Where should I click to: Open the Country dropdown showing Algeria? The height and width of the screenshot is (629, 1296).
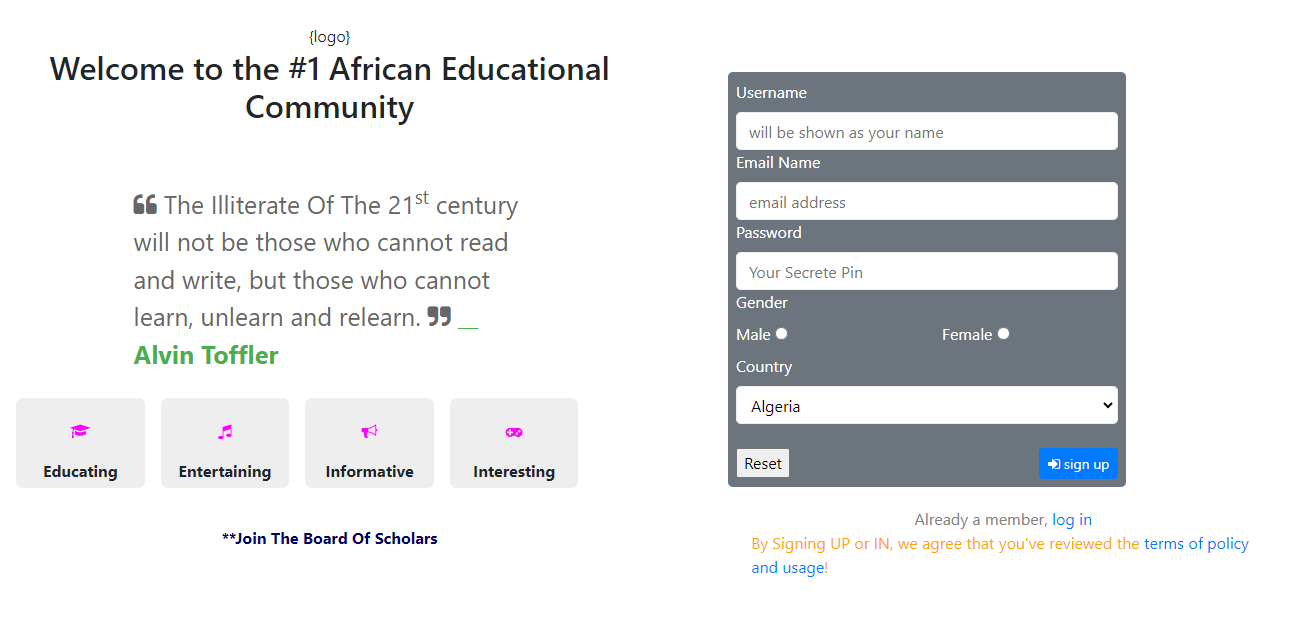(927, 405)
